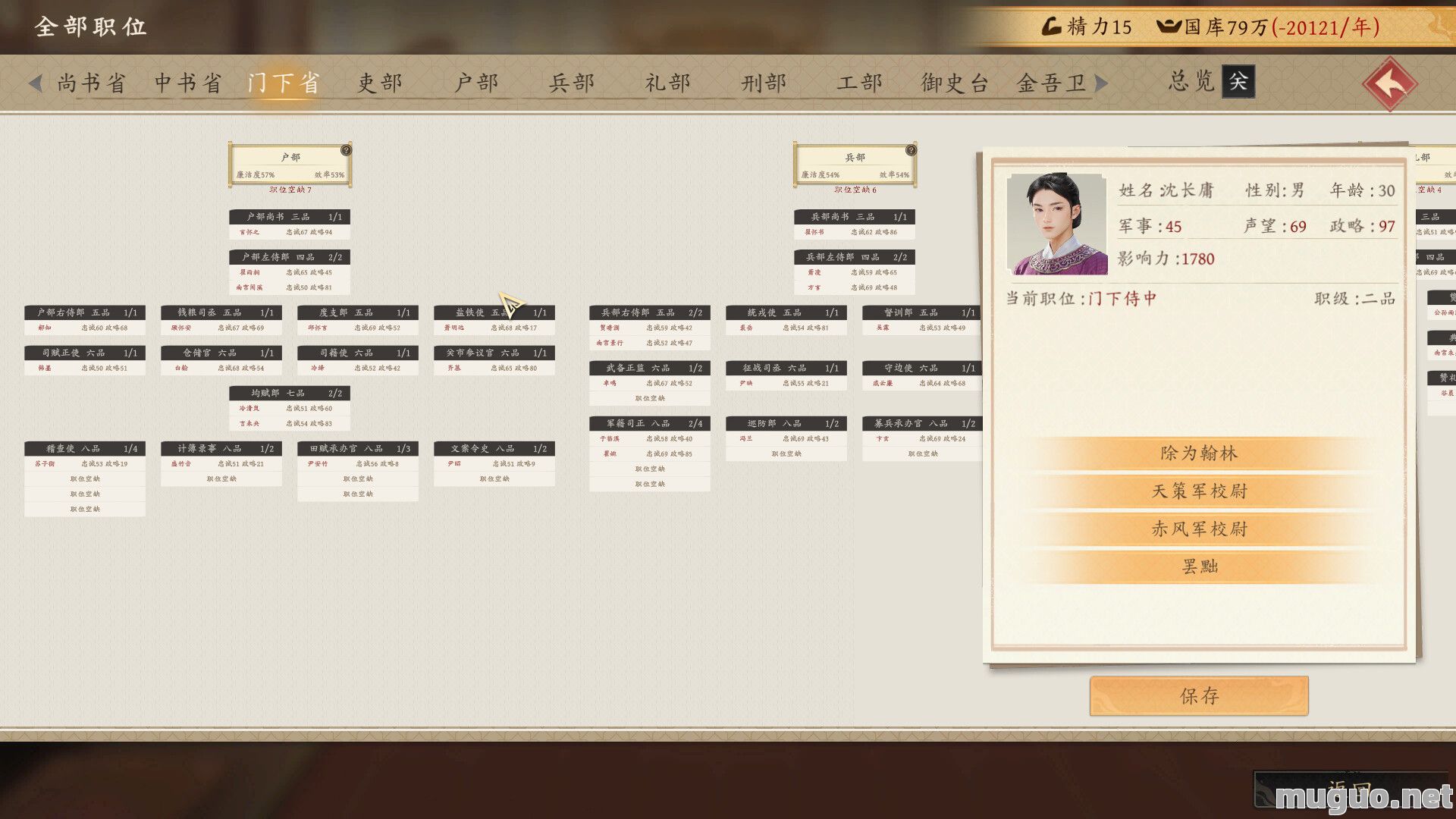This screenshot has height=819, width=1456.
Task: Click official row 忠诚62 政略86 under 兵部尚书
Action: tap(855, 232)
